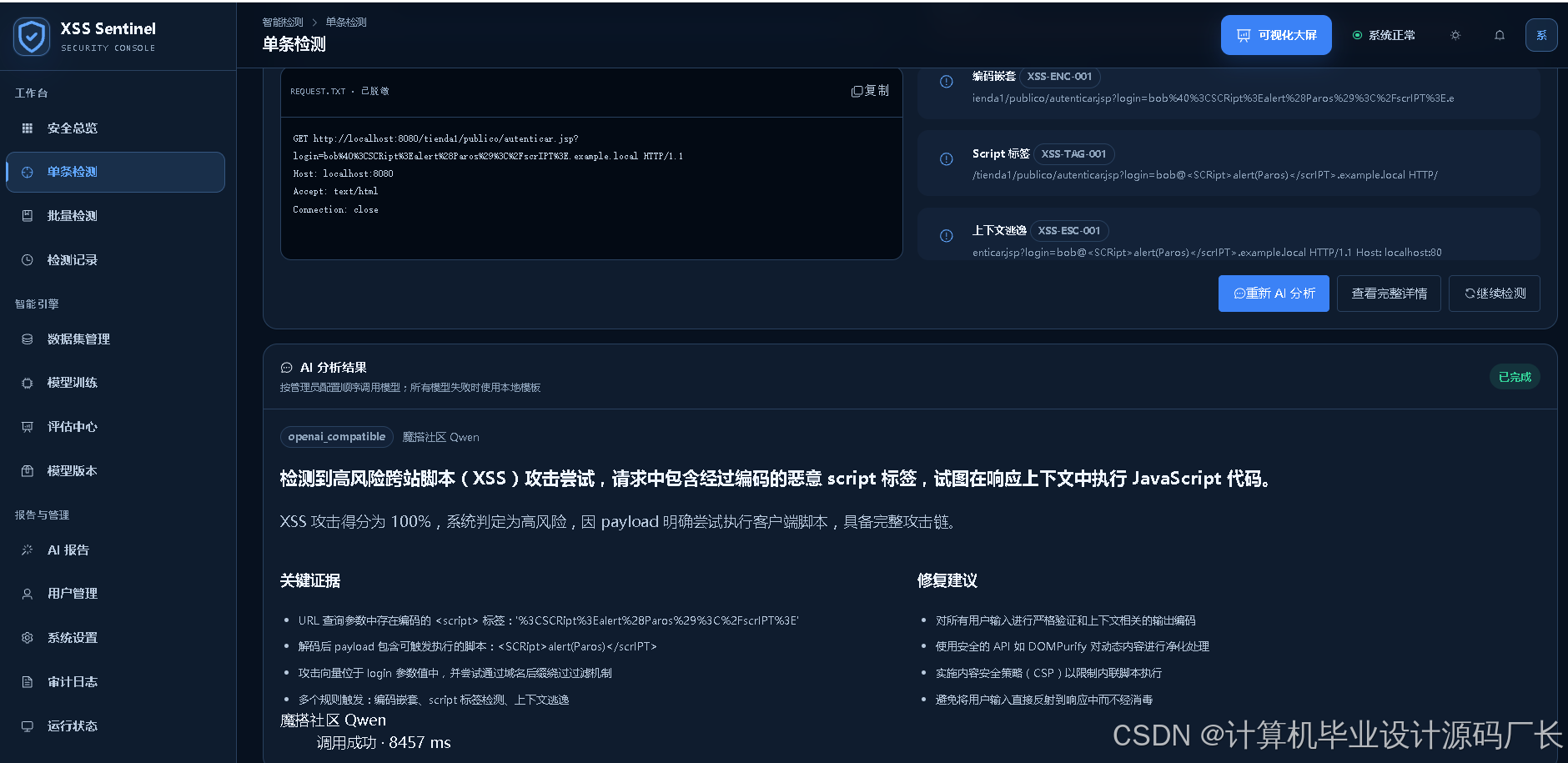Click the 调用成功 · 8457 ms status text
The image size is (1568, 763).
(x=384, y=743)
